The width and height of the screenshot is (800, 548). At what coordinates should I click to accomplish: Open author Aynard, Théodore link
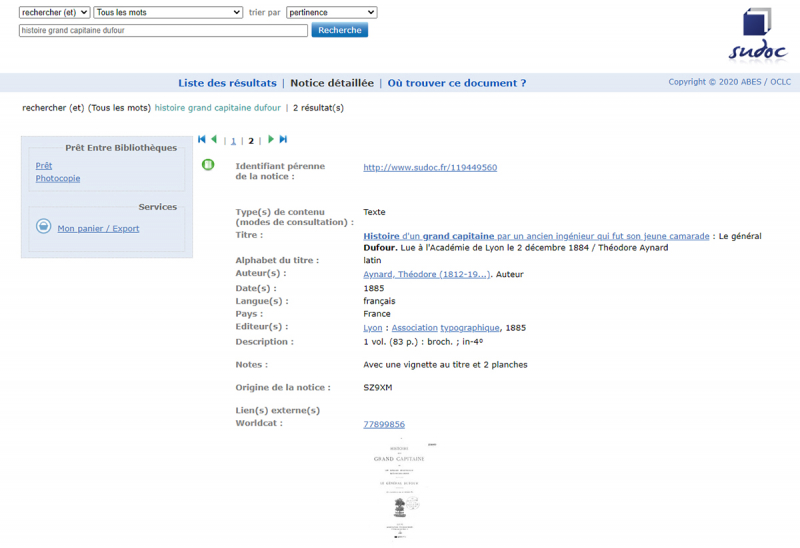(427, 275)
